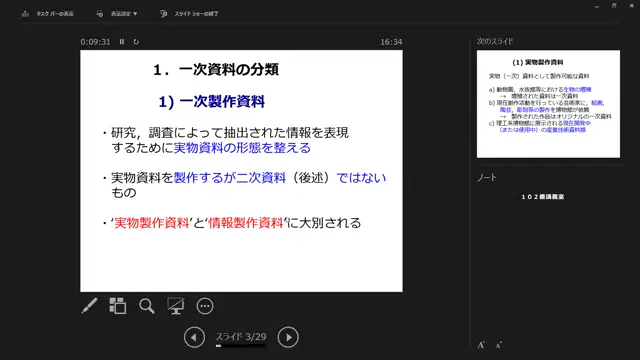Select the pen and laser pointer tool
Viewport: 640px width, 360px height.
pyautogui.click(x=89, y=306)
